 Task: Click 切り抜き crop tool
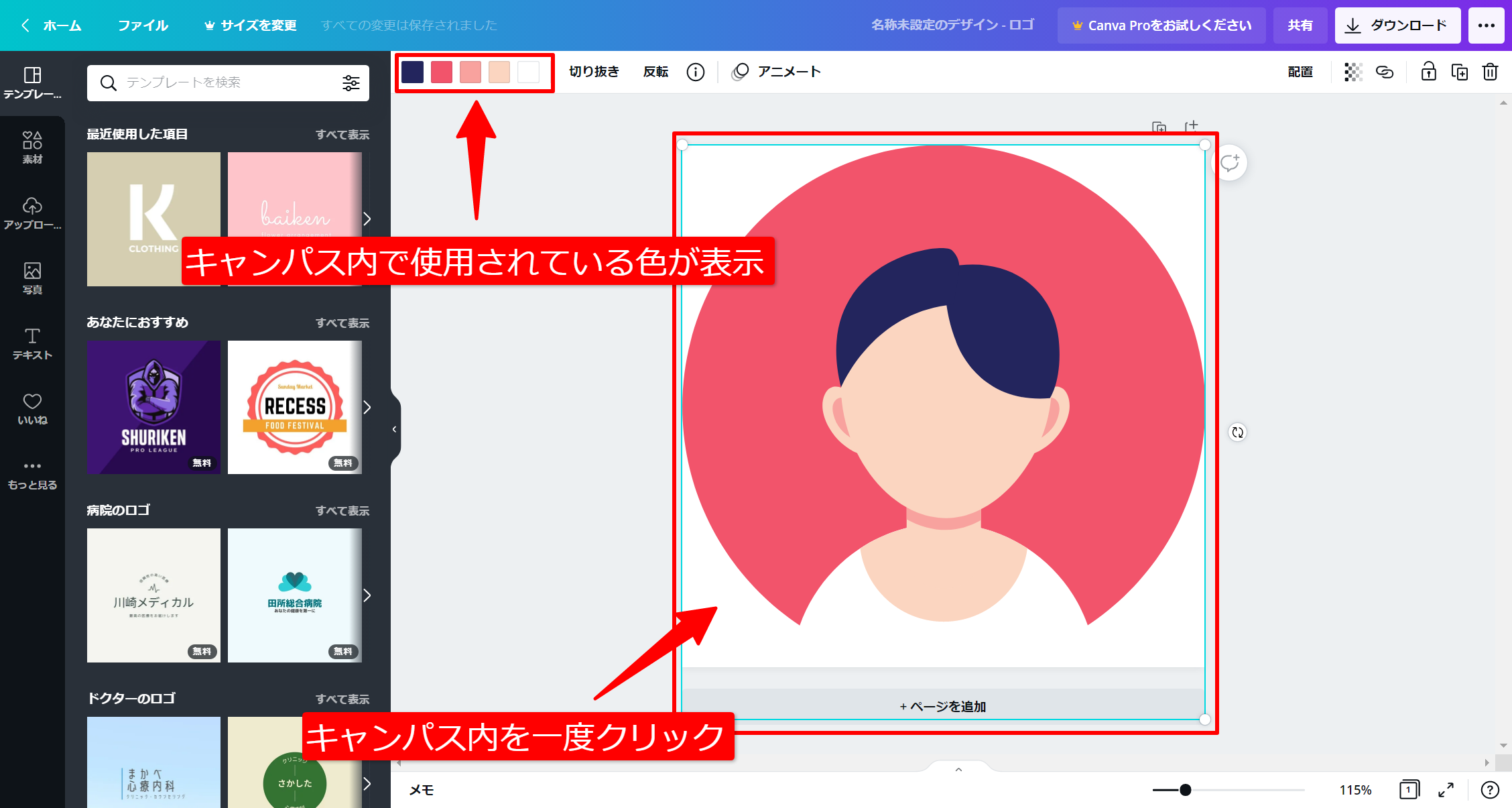(594, 72)
